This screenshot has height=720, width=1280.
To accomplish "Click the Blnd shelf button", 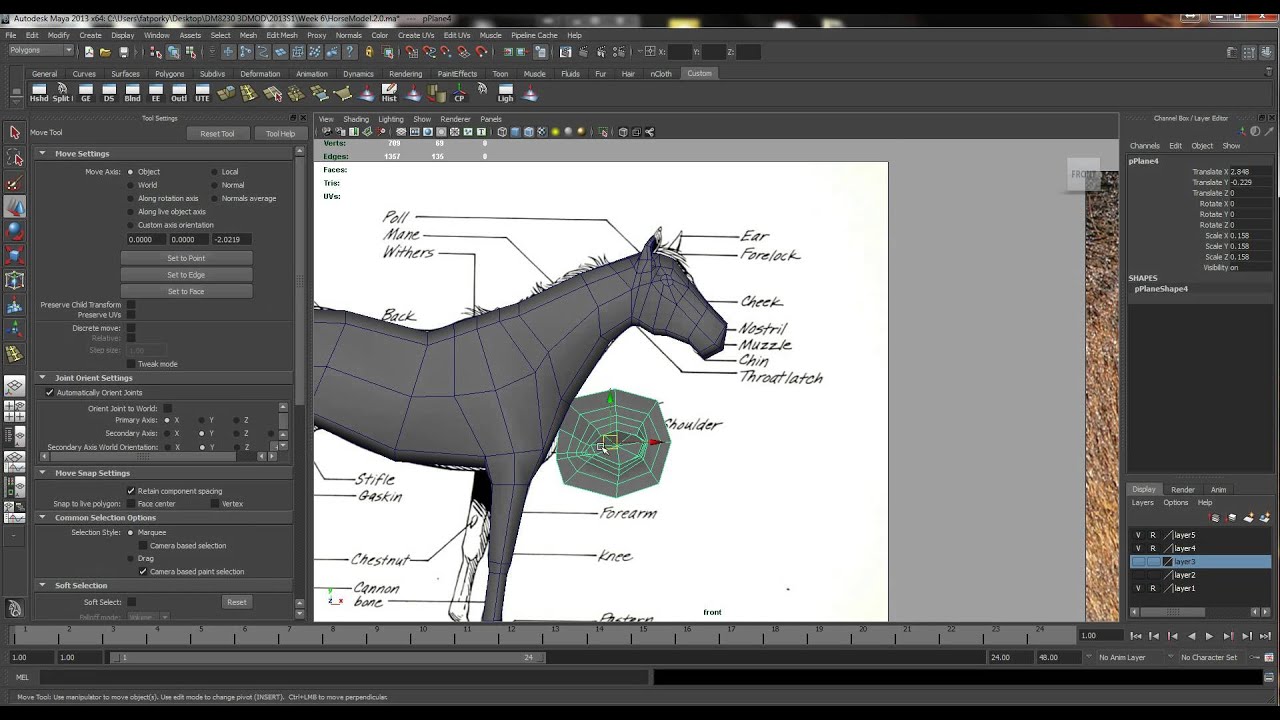I will point(132,93).
